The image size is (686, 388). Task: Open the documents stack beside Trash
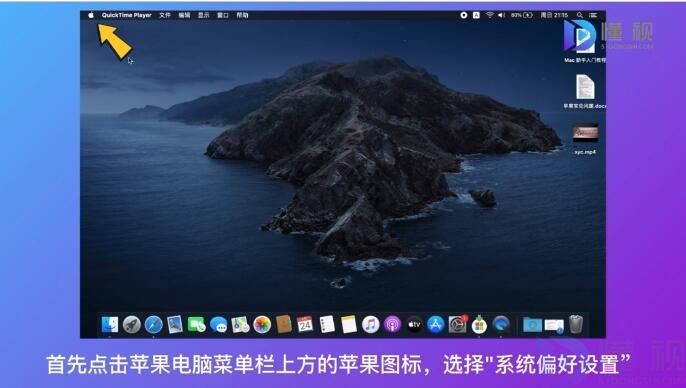tap(554, 325)
